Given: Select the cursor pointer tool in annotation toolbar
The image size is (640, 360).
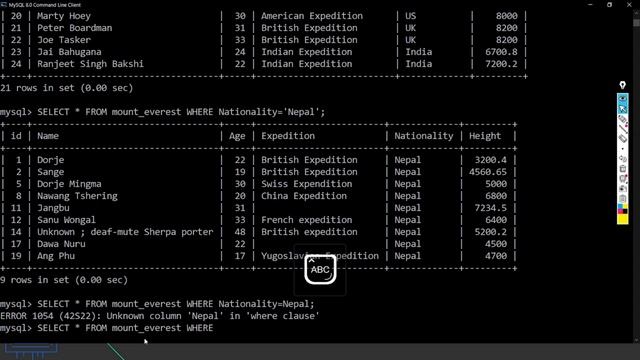Looking at the screenshot, I should tap(622, 109).
